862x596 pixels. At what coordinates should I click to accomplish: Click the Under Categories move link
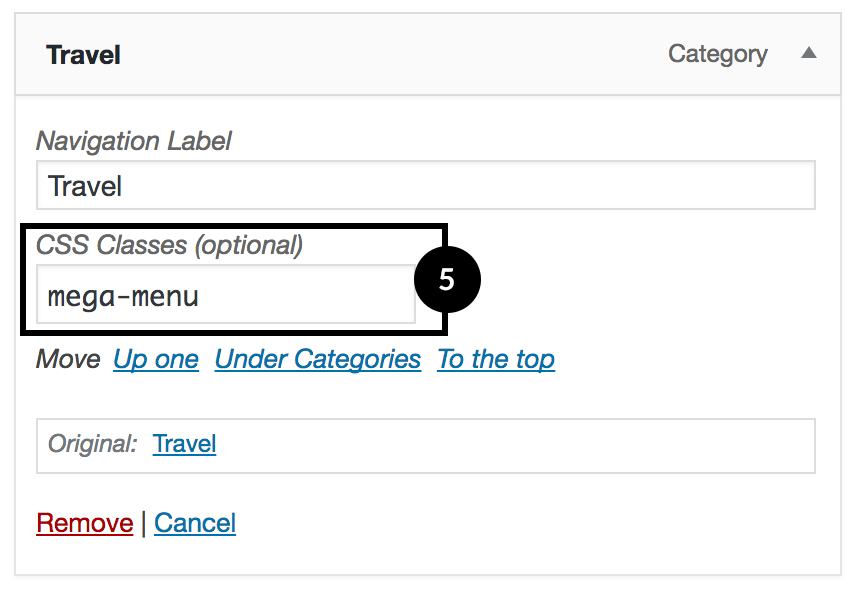pyautogui.click(x=318, y=359)
